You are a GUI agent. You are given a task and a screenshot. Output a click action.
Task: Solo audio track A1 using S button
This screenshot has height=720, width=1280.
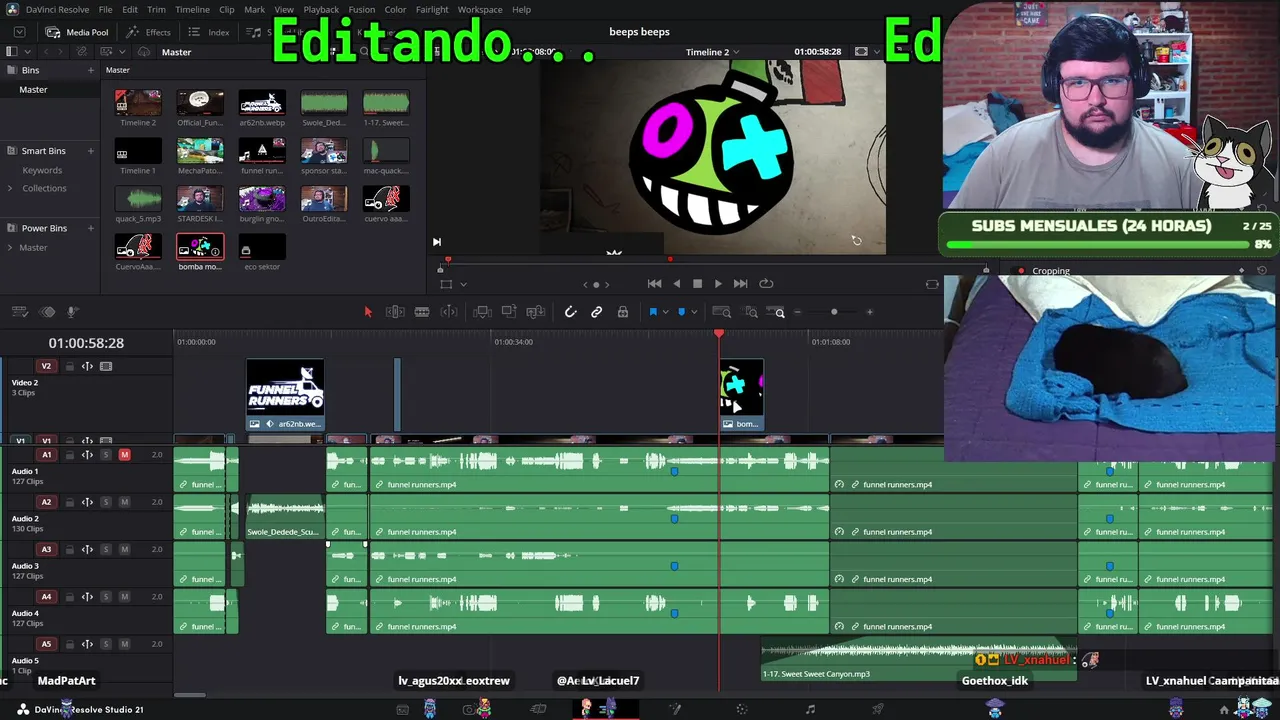[x=106, y=455]
